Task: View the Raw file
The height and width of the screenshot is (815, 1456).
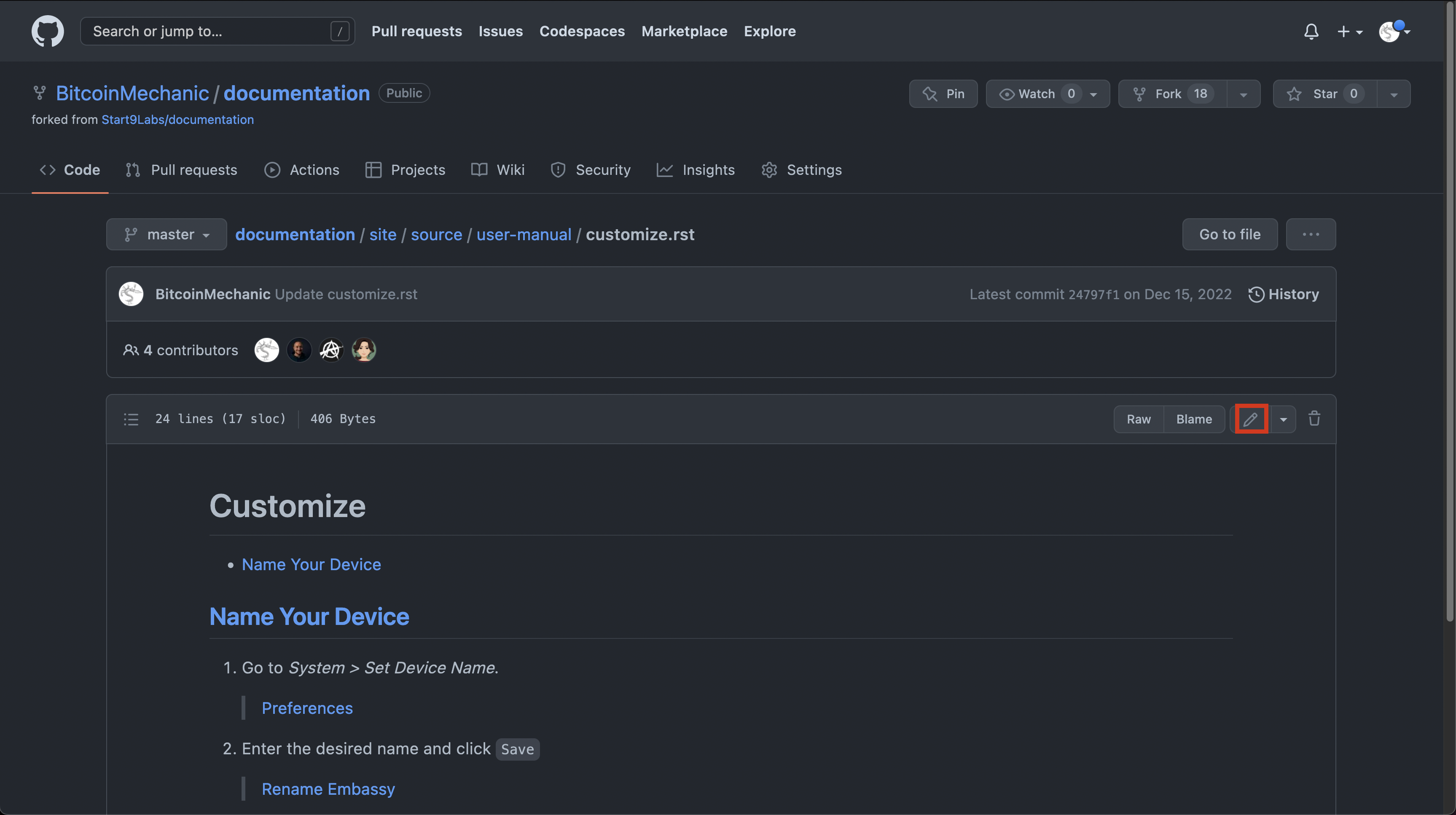Action: 1138,419
